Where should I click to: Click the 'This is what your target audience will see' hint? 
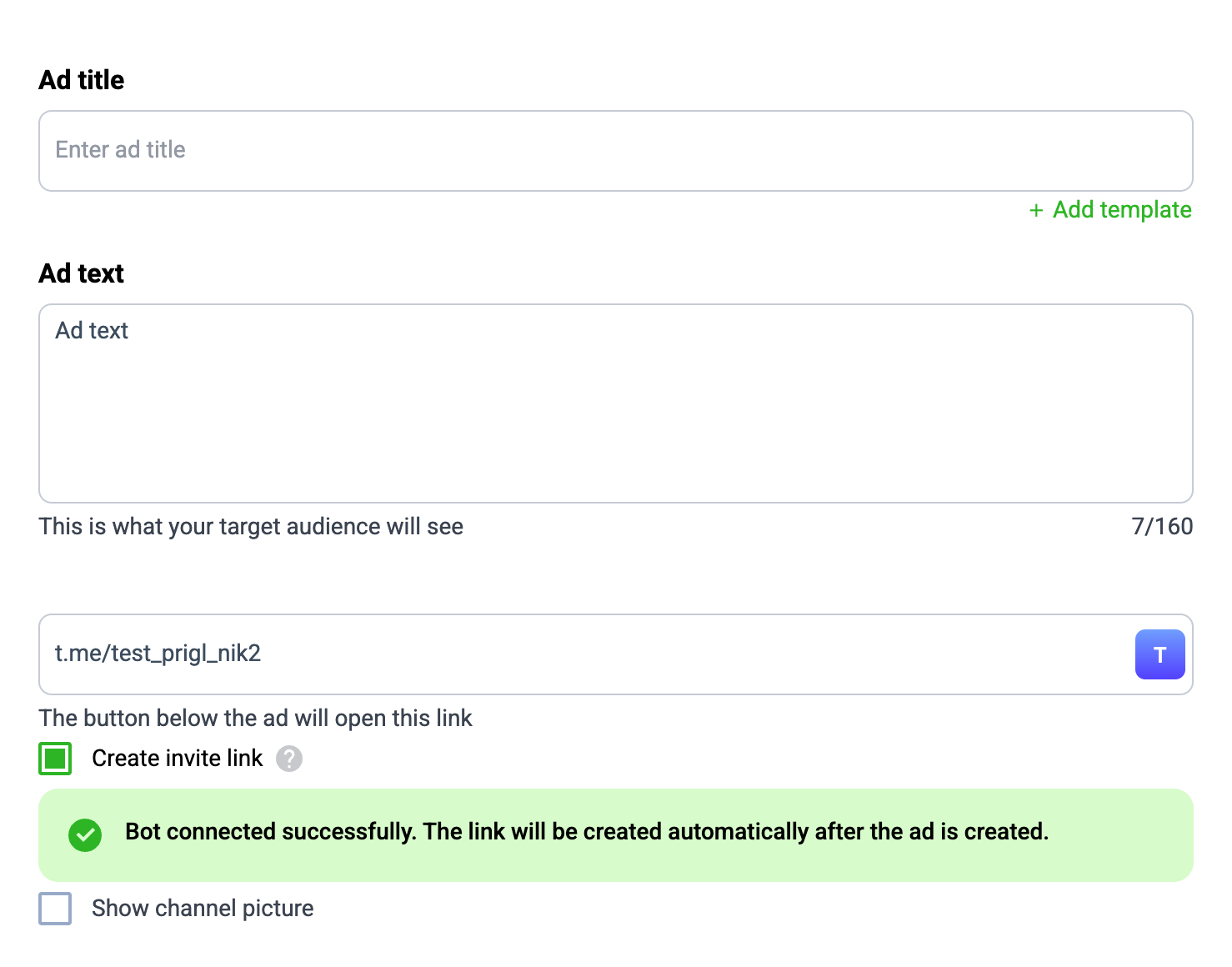pos(251,527)
